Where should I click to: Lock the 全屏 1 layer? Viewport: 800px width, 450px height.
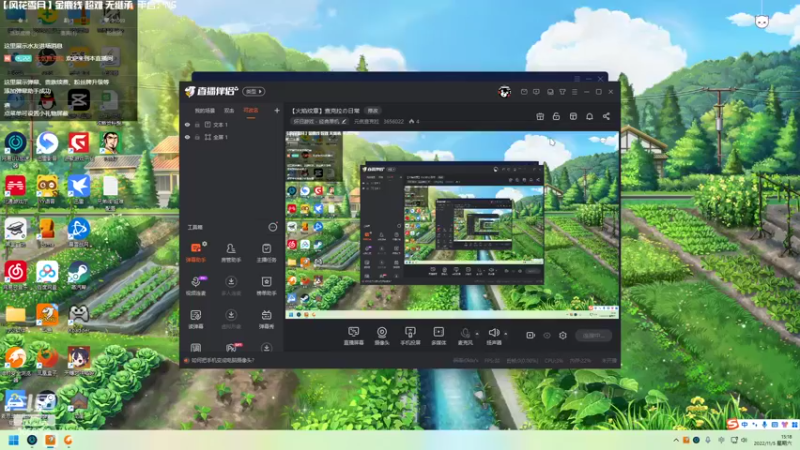(197, 137)
